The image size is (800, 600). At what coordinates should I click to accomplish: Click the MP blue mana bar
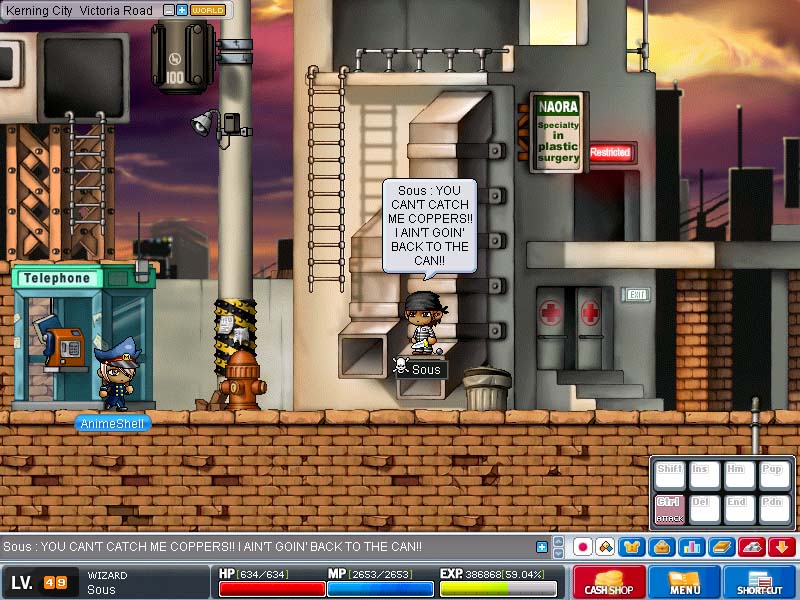coord(380,589)
